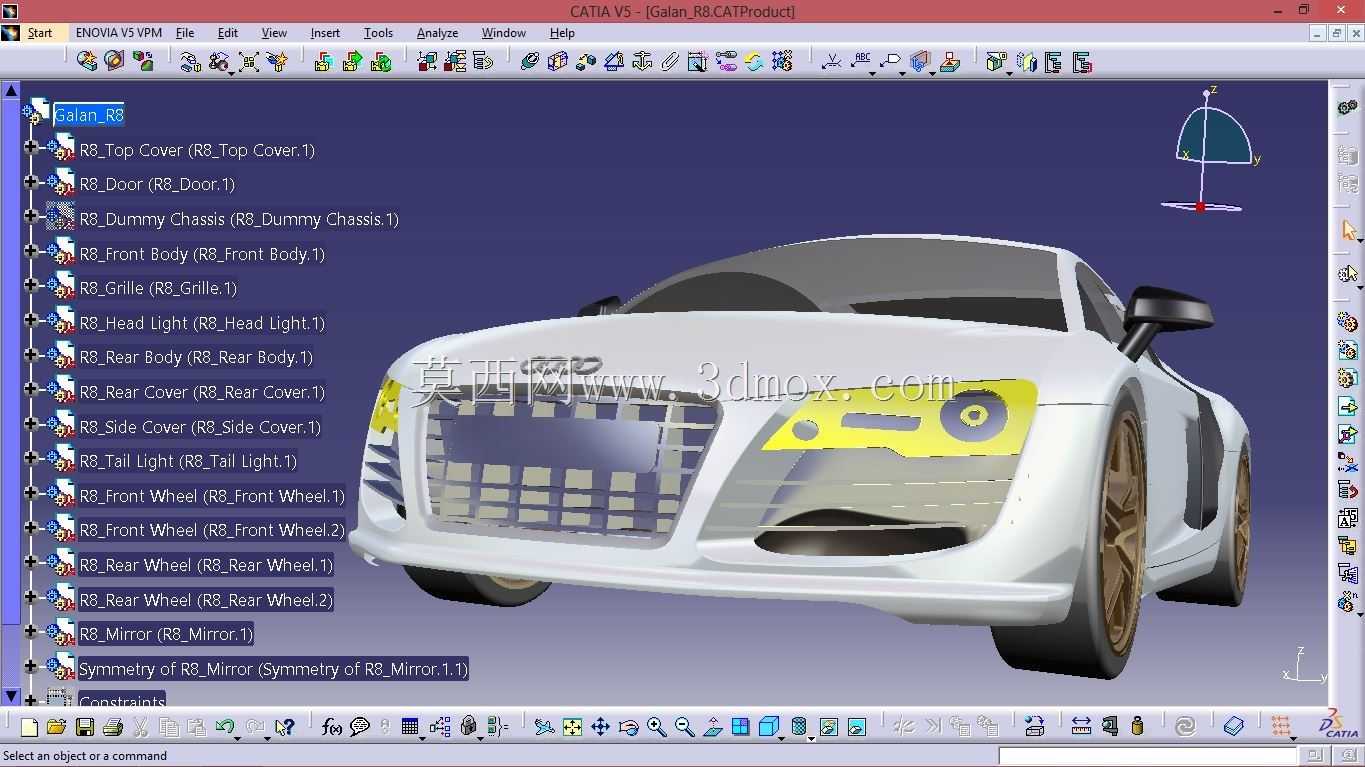Use the Fix Together paperclip icon
Screen dimensions: 1365x767
pos(670,62)
